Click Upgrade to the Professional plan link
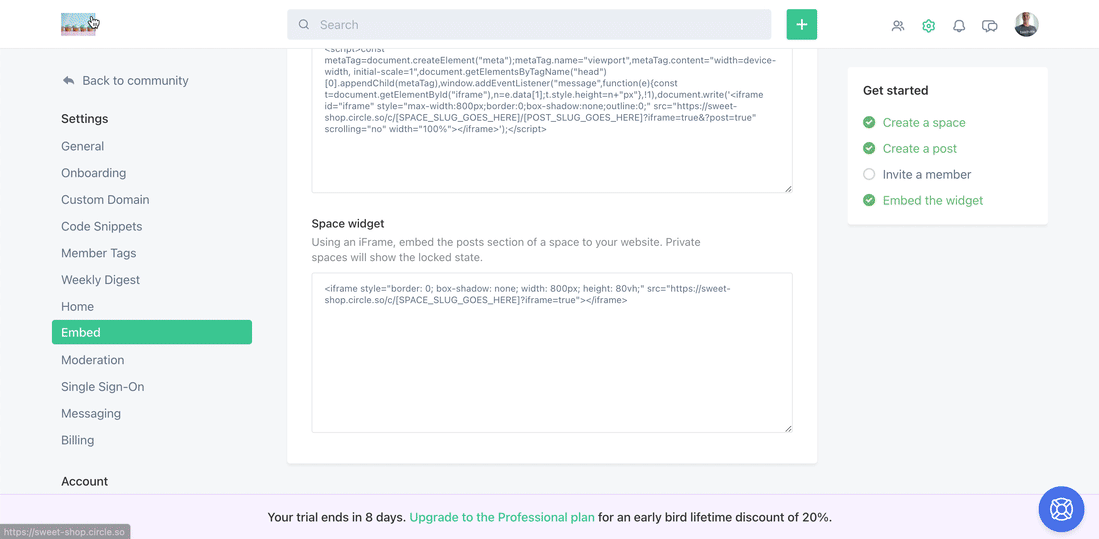This screenshot has height=539, width=1099. 502,517
